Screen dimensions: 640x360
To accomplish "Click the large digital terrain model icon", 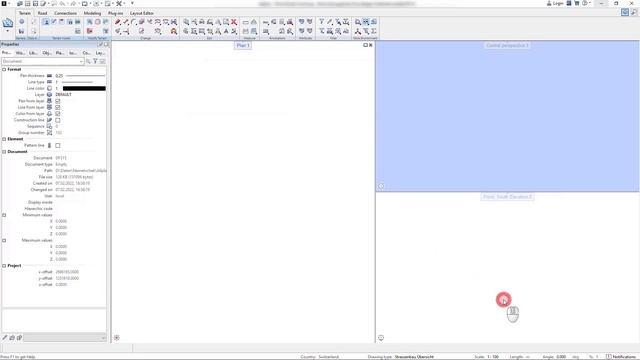I will [x=8, y=24].
